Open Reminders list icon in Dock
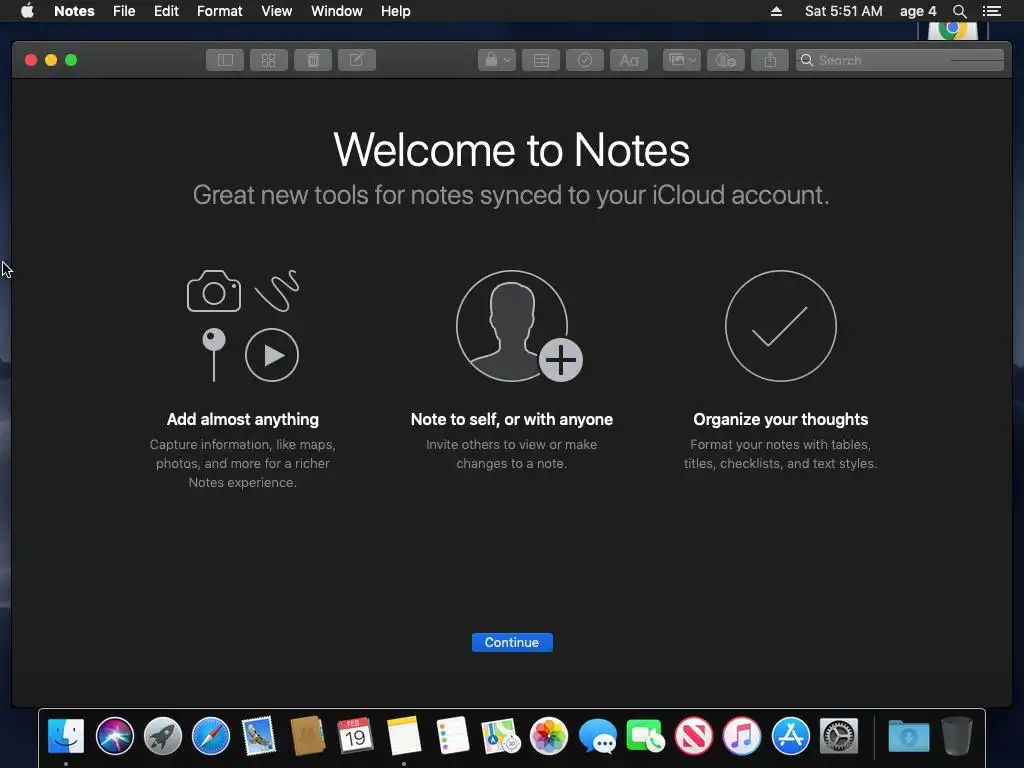Viewport: 1024px width, 768px height. [452, 736]
